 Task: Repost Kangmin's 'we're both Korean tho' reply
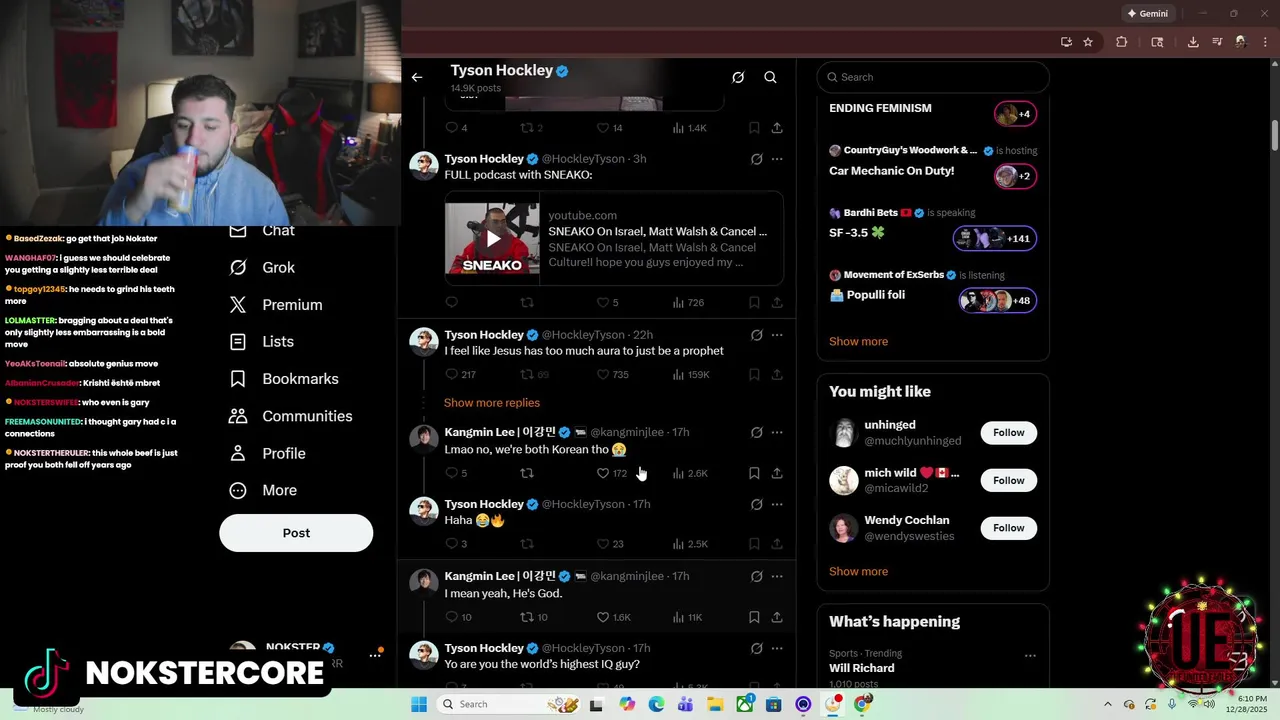[527, 473]
